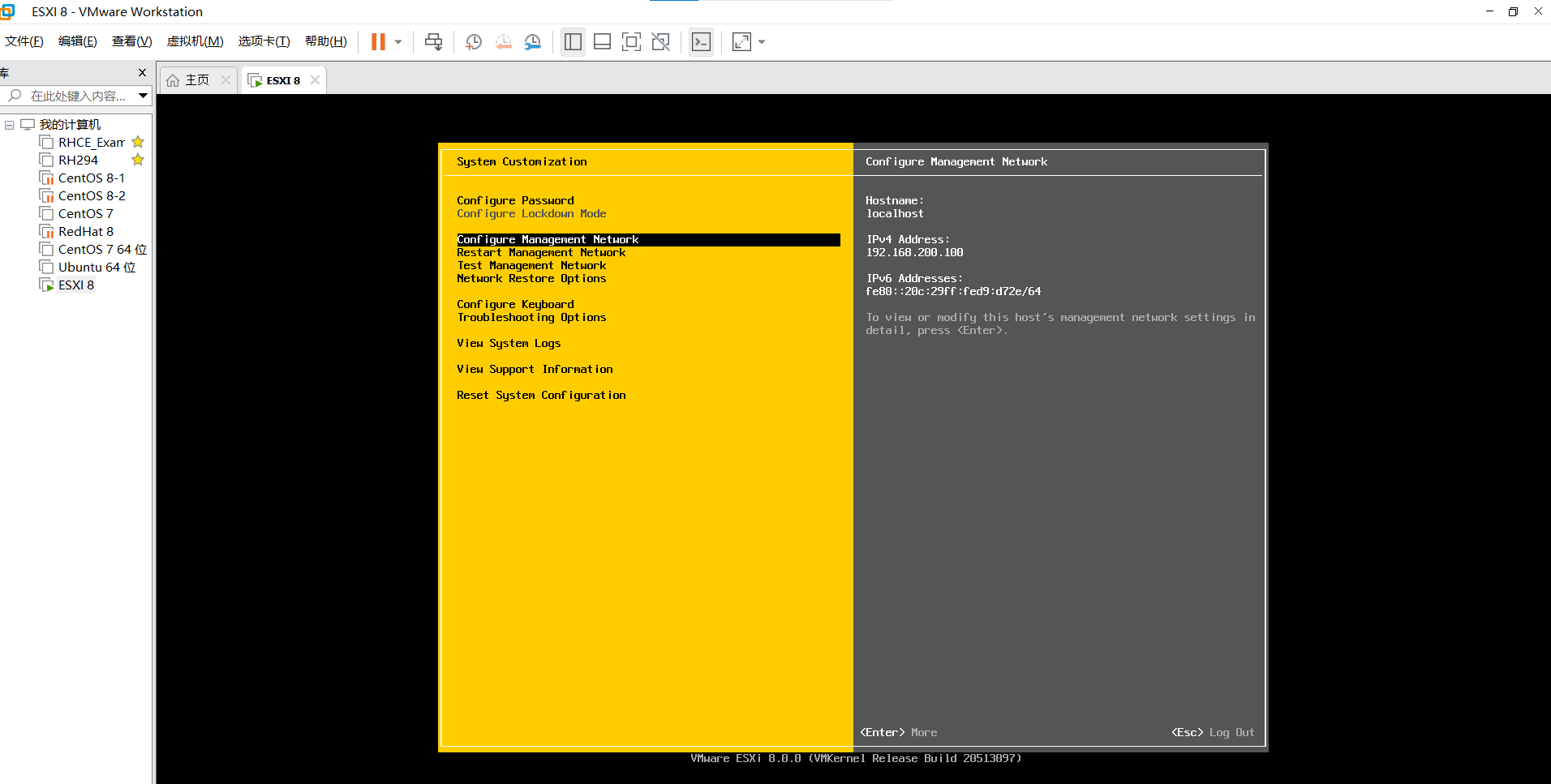
Task: Select 我的计算机 in the library tree
Action: pyautogui.click(x=70, y=125)
